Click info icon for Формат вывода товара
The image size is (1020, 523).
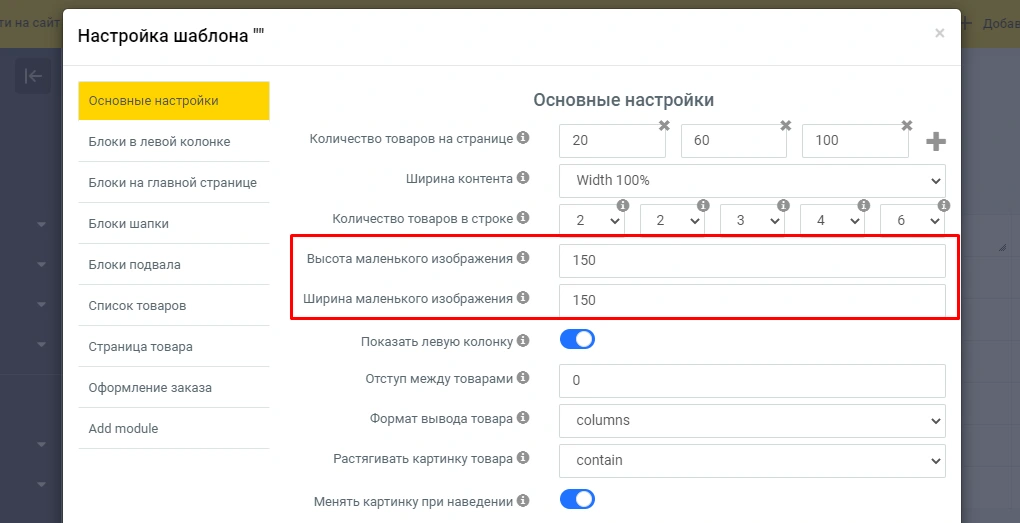point(523,418)
